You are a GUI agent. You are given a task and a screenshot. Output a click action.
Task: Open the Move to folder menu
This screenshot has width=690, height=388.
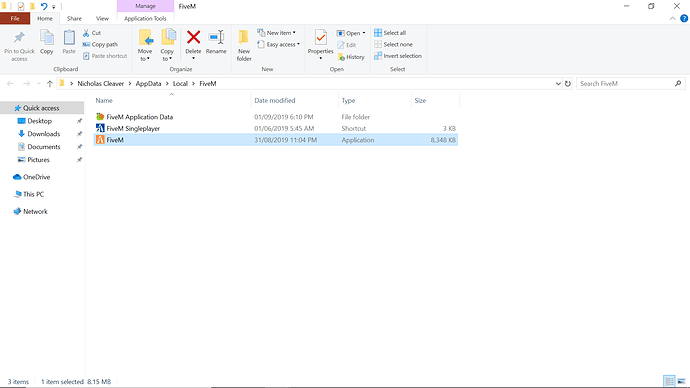tap(145, 45)
